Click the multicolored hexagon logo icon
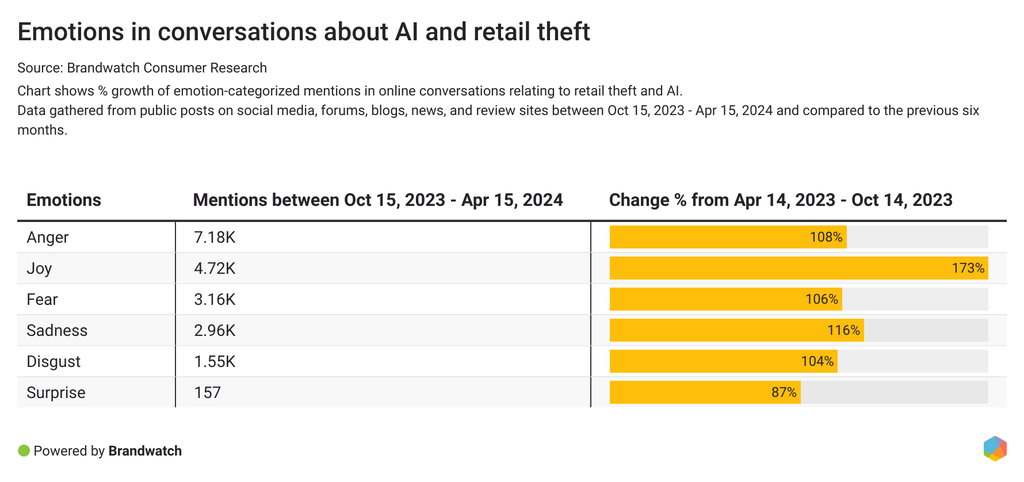Image resolution: width=1024 pixels, height=482 pixels. point(994,449)
